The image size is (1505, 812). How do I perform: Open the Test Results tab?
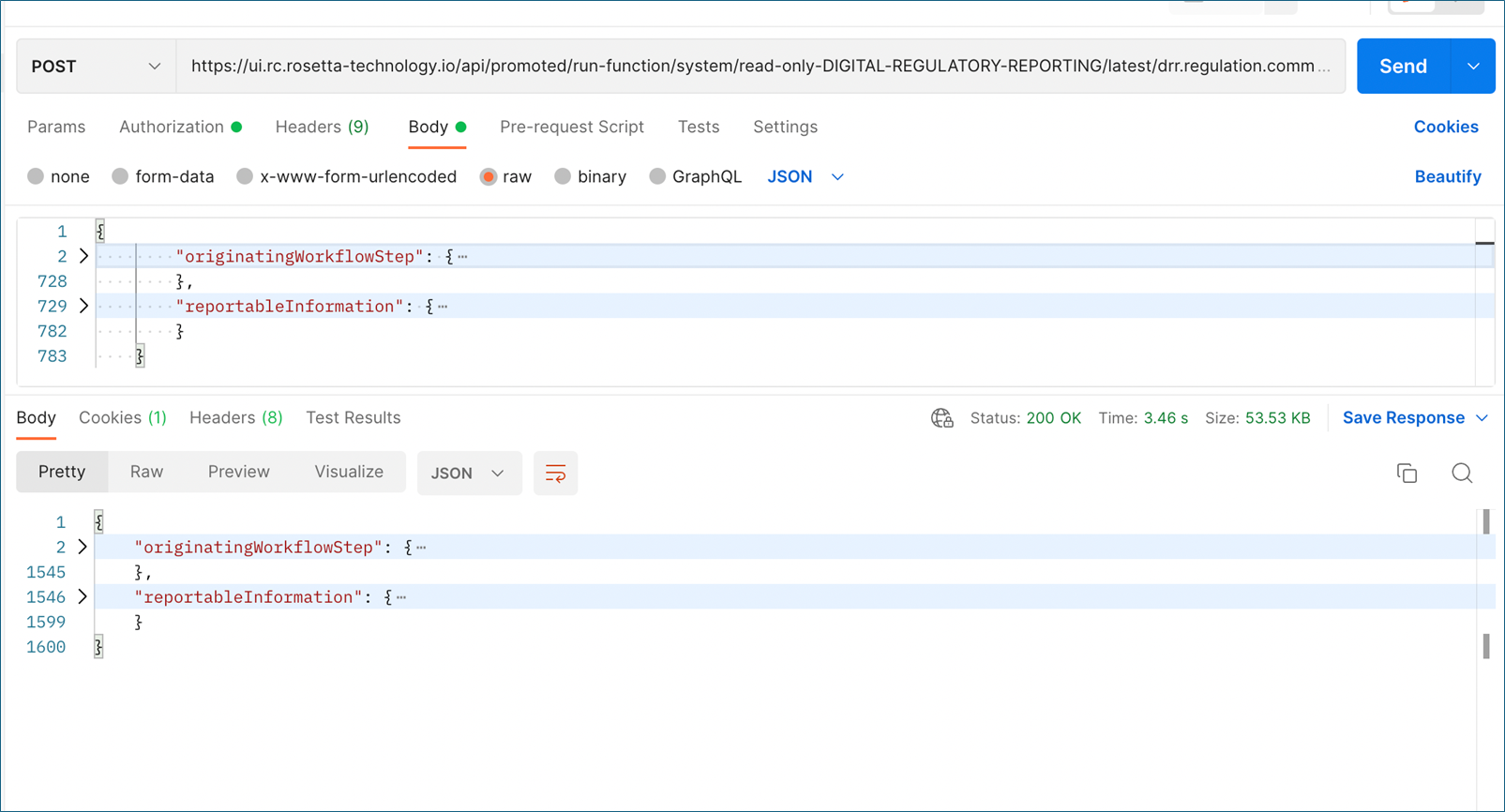tap(354, 418)
